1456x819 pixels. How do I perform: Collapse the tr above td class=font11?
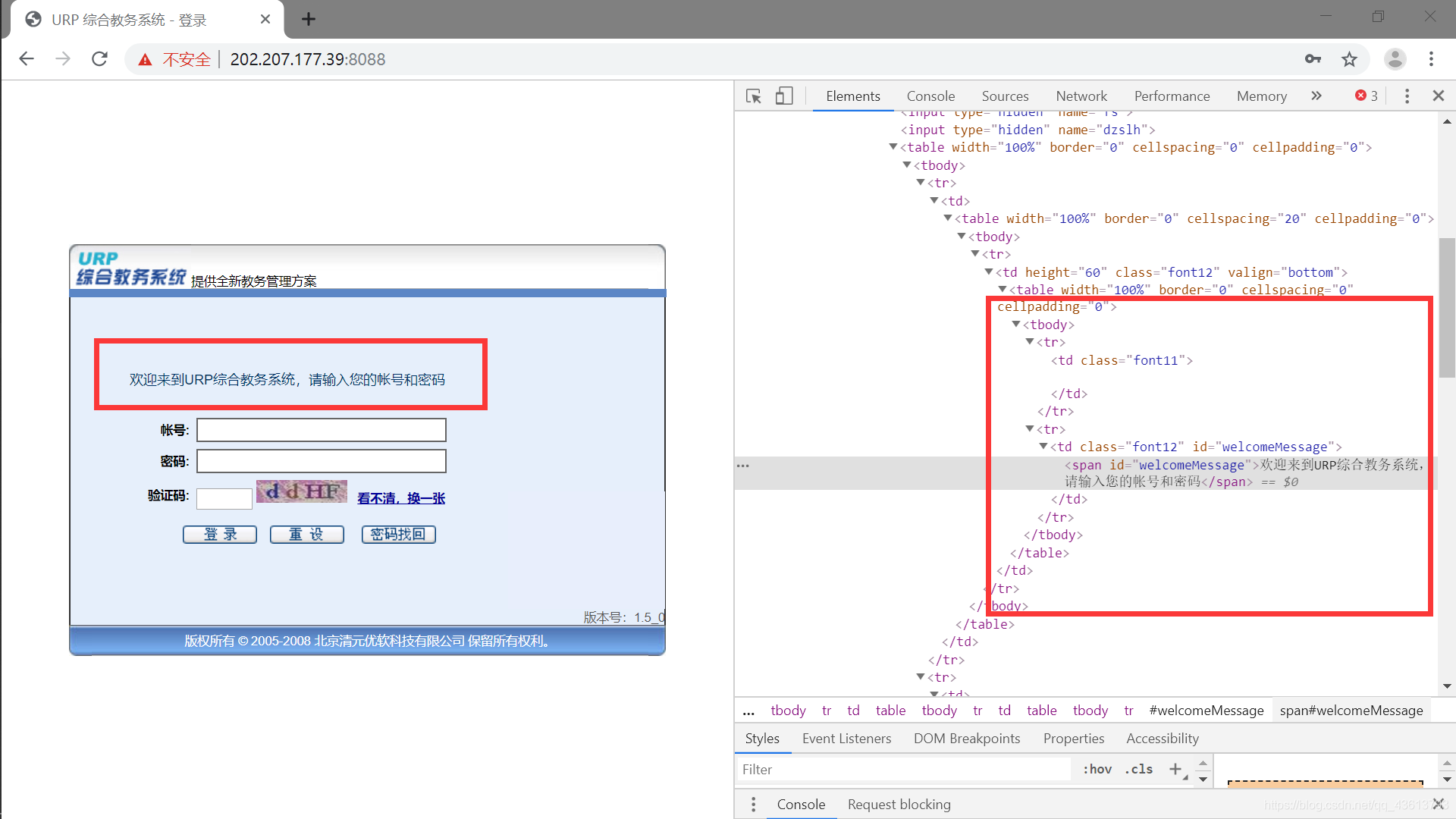coord(1031,342)
